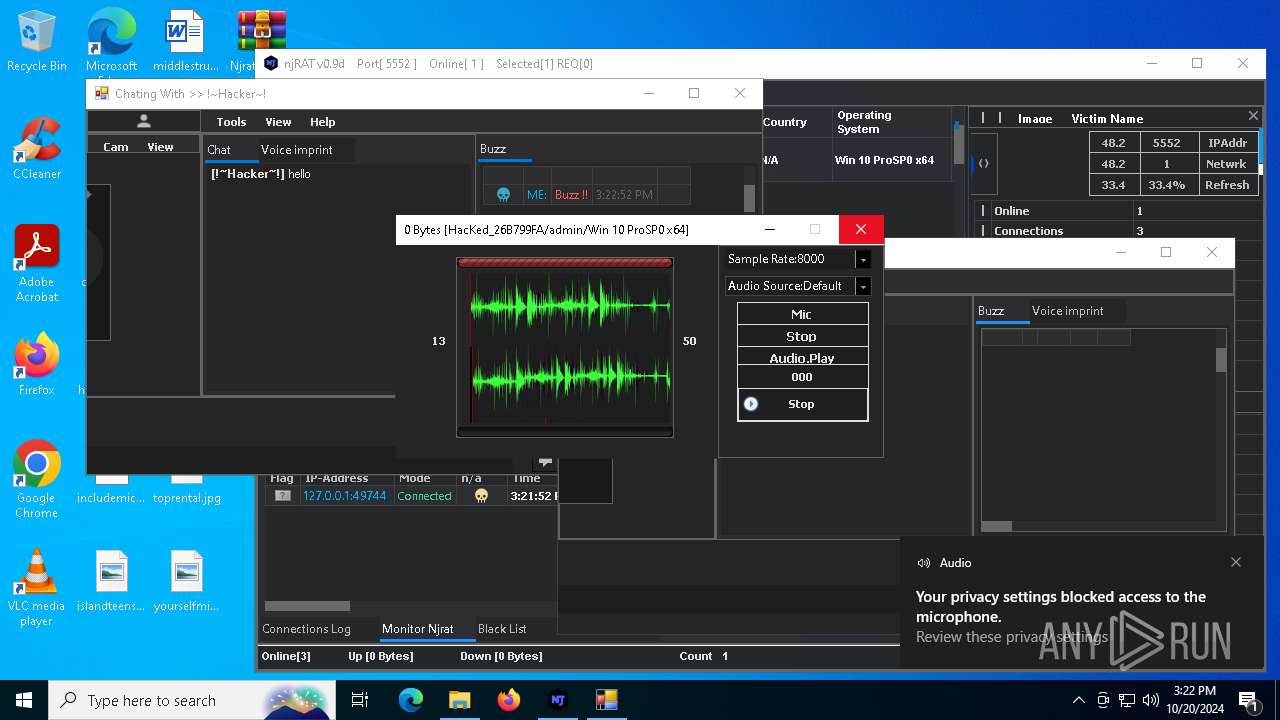Click the yellow skull icon in connections log
Screen dimensions: 1280x720
[481, 496]
